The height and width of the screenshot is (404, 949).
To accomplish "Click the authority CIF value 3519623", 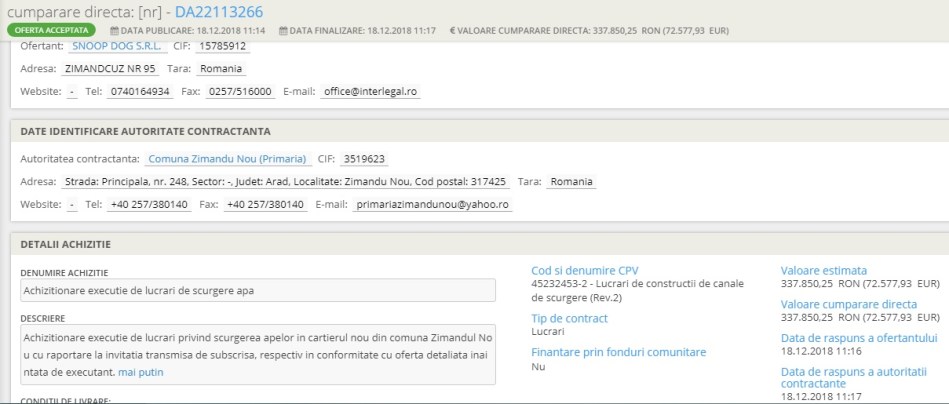I will click(x=365, y=159).
